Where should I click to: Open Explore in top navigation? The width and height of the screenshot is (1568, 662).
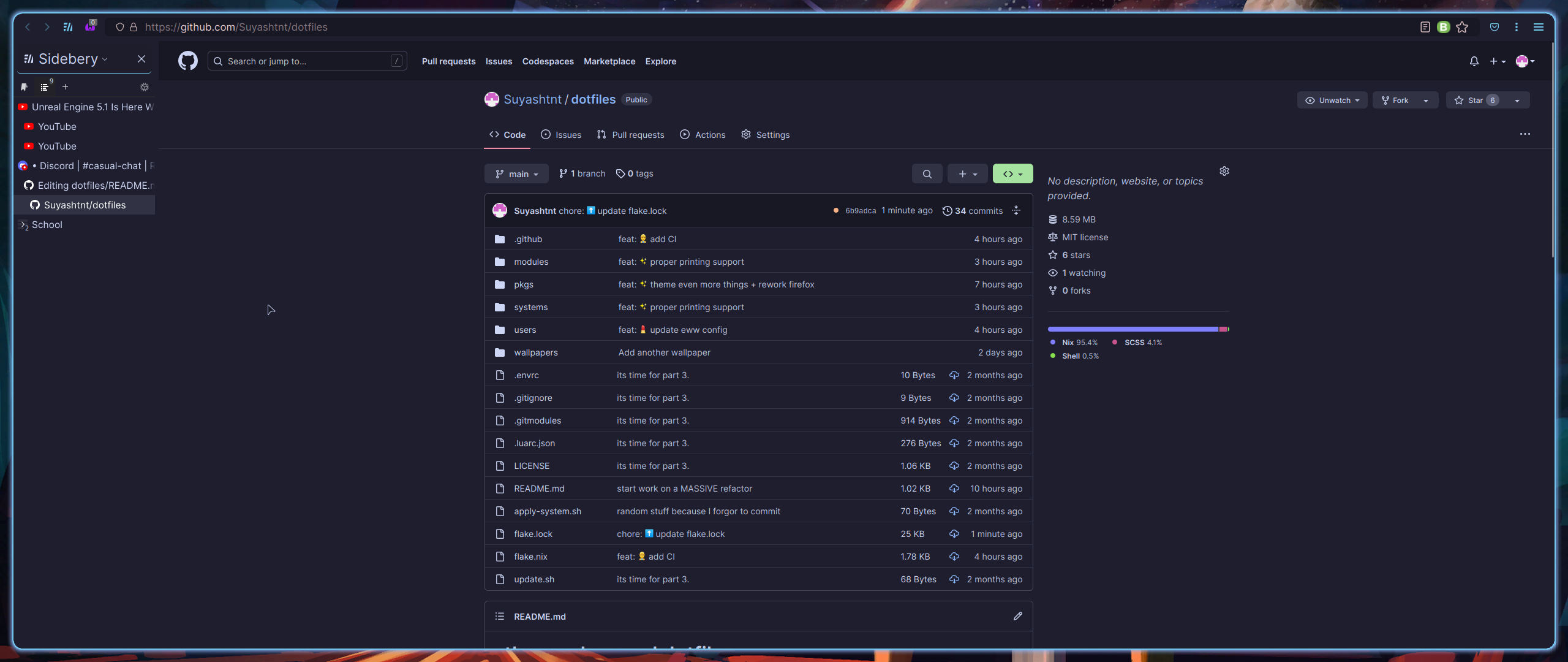[661, 61]
